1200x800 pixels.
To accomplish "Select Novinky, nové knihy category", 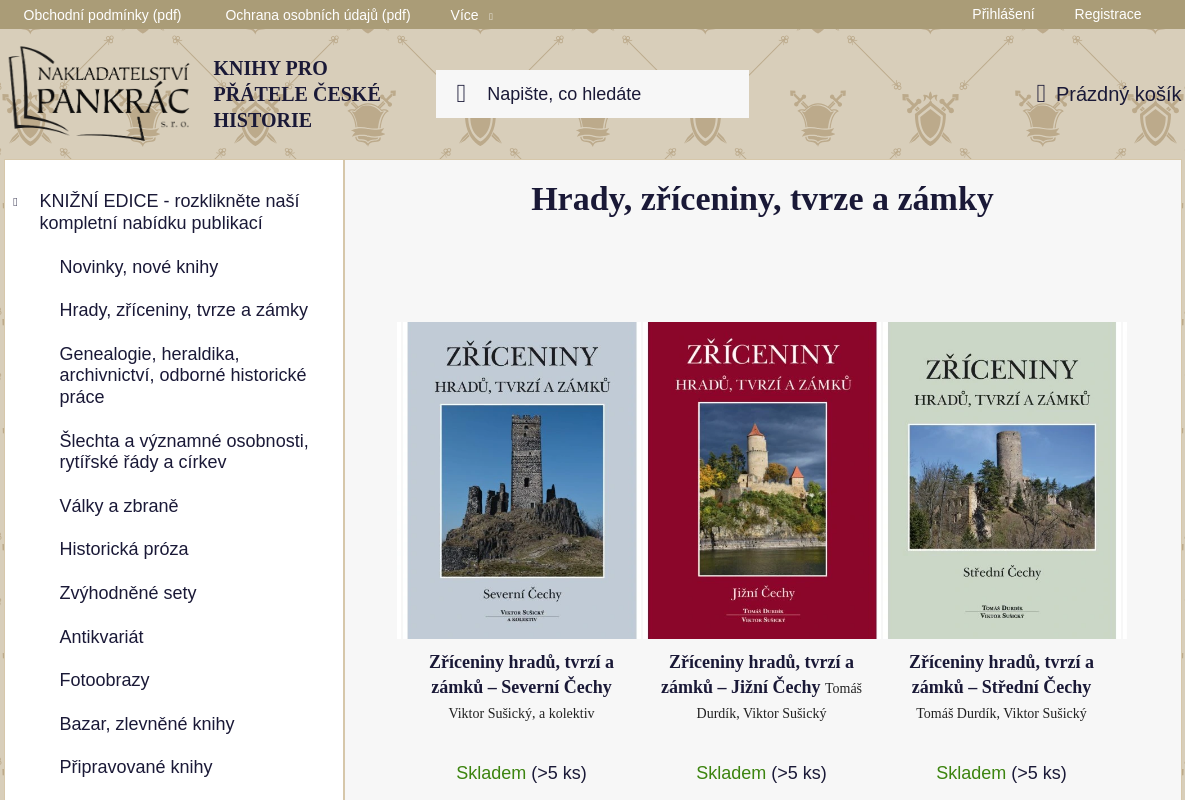I will [139, 267].
